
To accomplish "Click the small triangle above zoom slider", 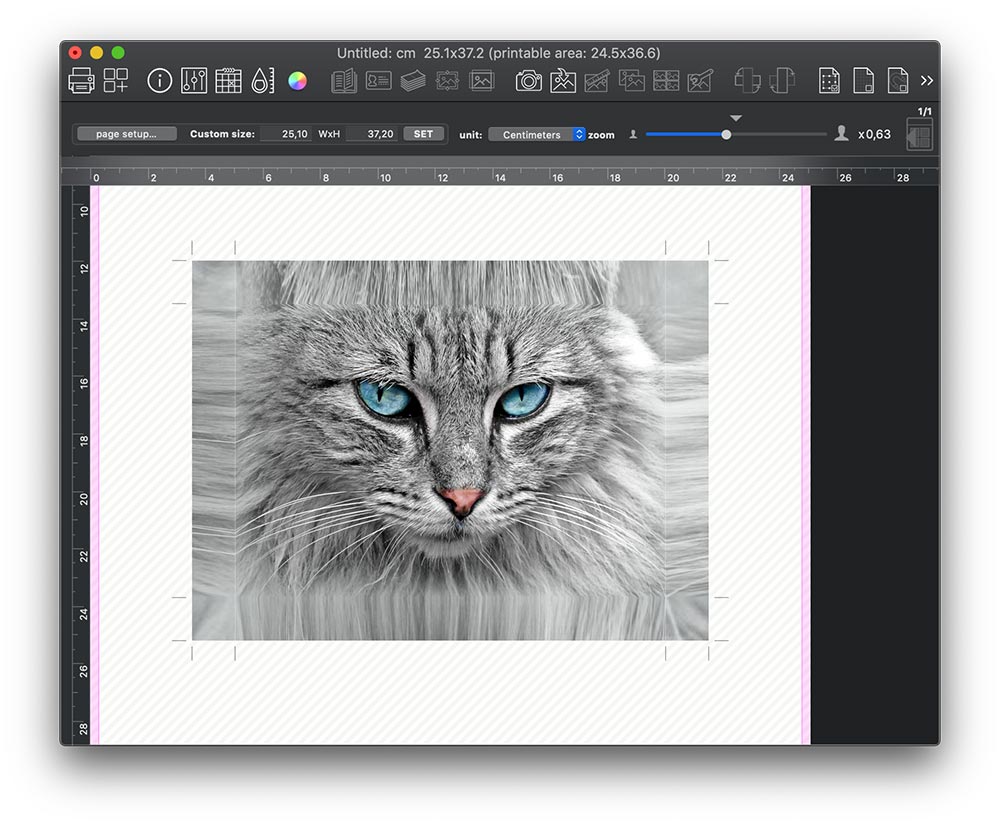I will [x=736, y=118].
